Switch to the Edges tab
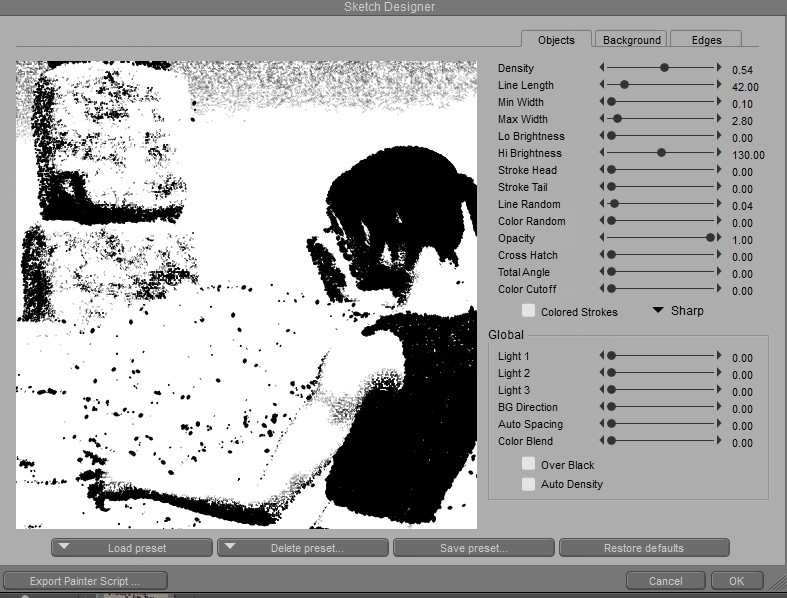787x598 pixels. 706,39
